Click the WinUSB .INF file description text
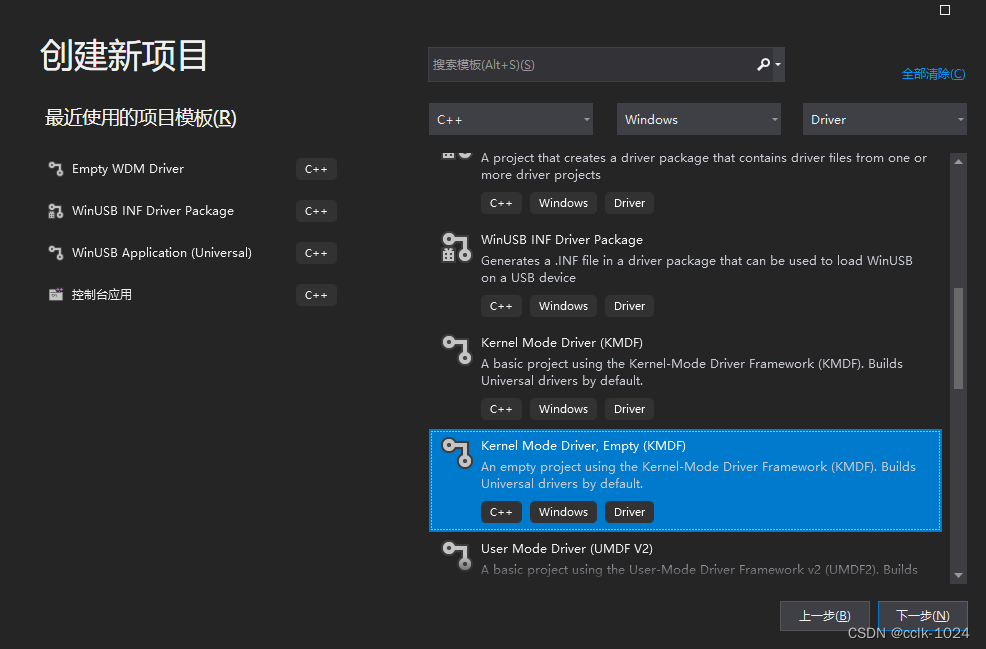Screen dimensions: 986x649 click(697, 269)
